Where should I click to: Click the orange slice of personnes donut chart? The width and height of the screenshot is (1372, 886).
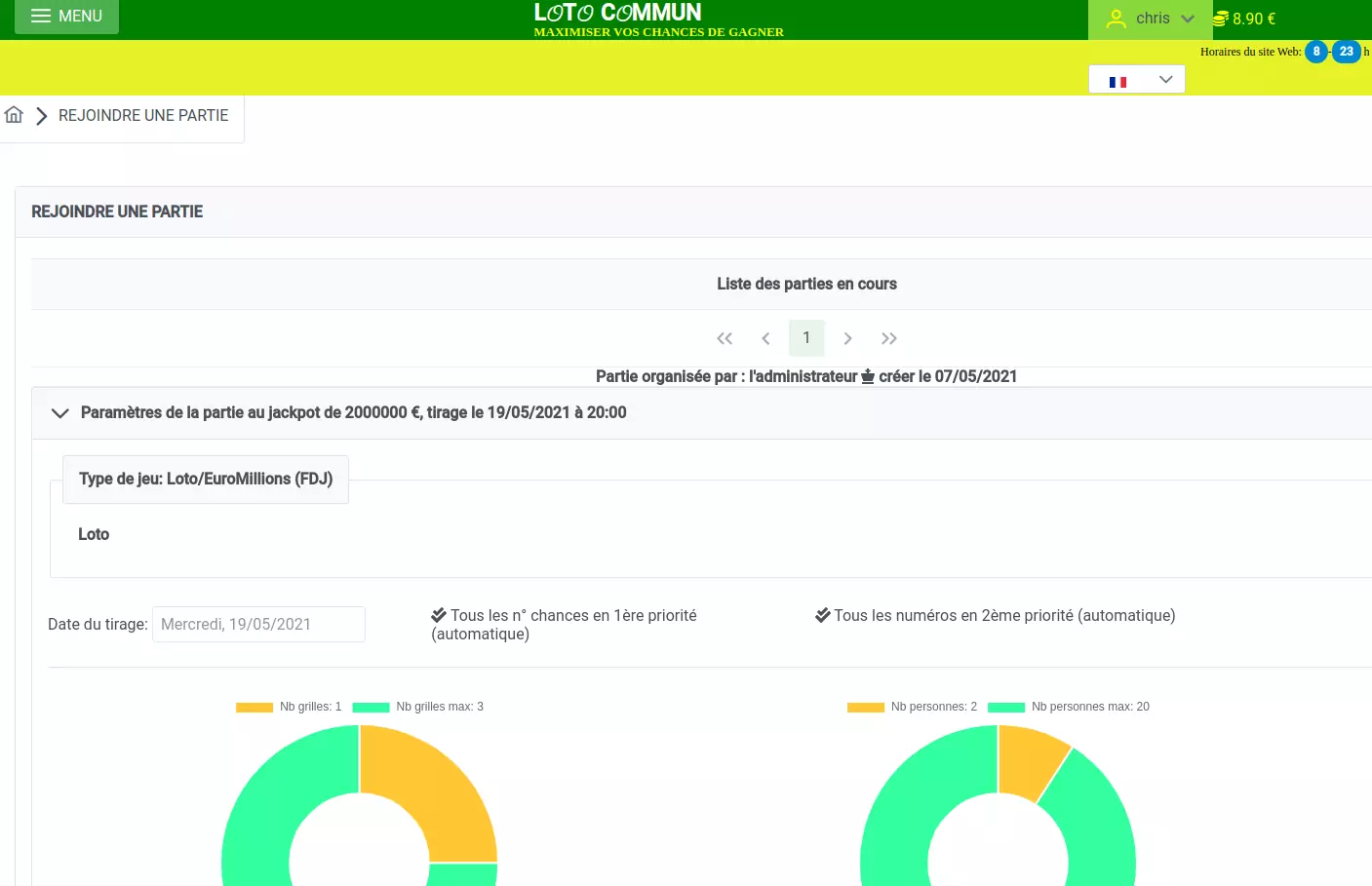1029,761
